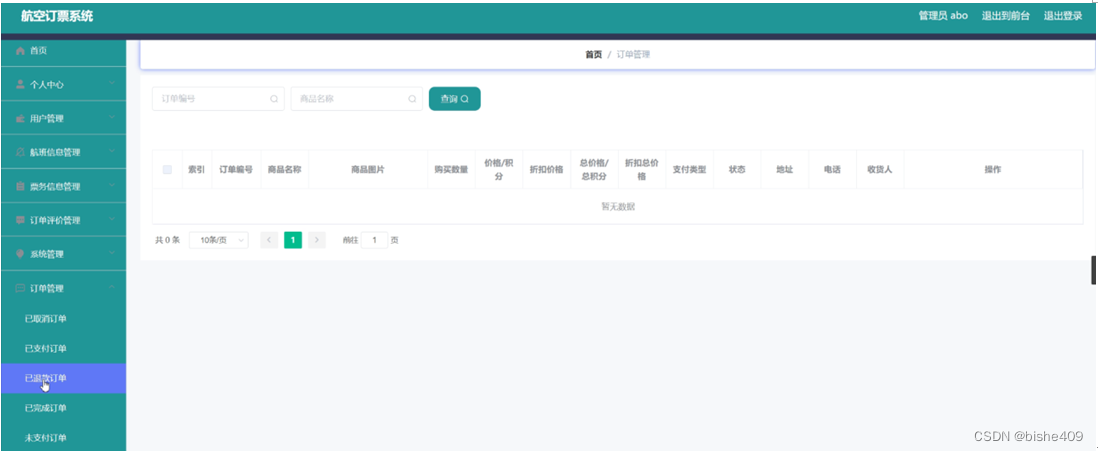Expand the 票务信息管理 menu chevron
Image resolution: width=1098 pixels, height=451 pixels.
click(x=112, y=186)
